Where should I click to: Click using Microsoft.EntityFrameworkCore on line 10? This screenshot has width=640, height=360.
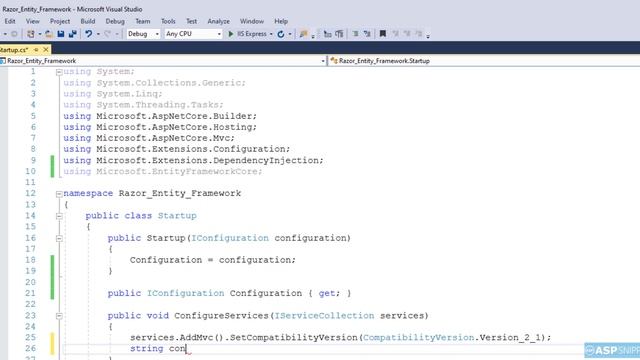pos(162,171)
